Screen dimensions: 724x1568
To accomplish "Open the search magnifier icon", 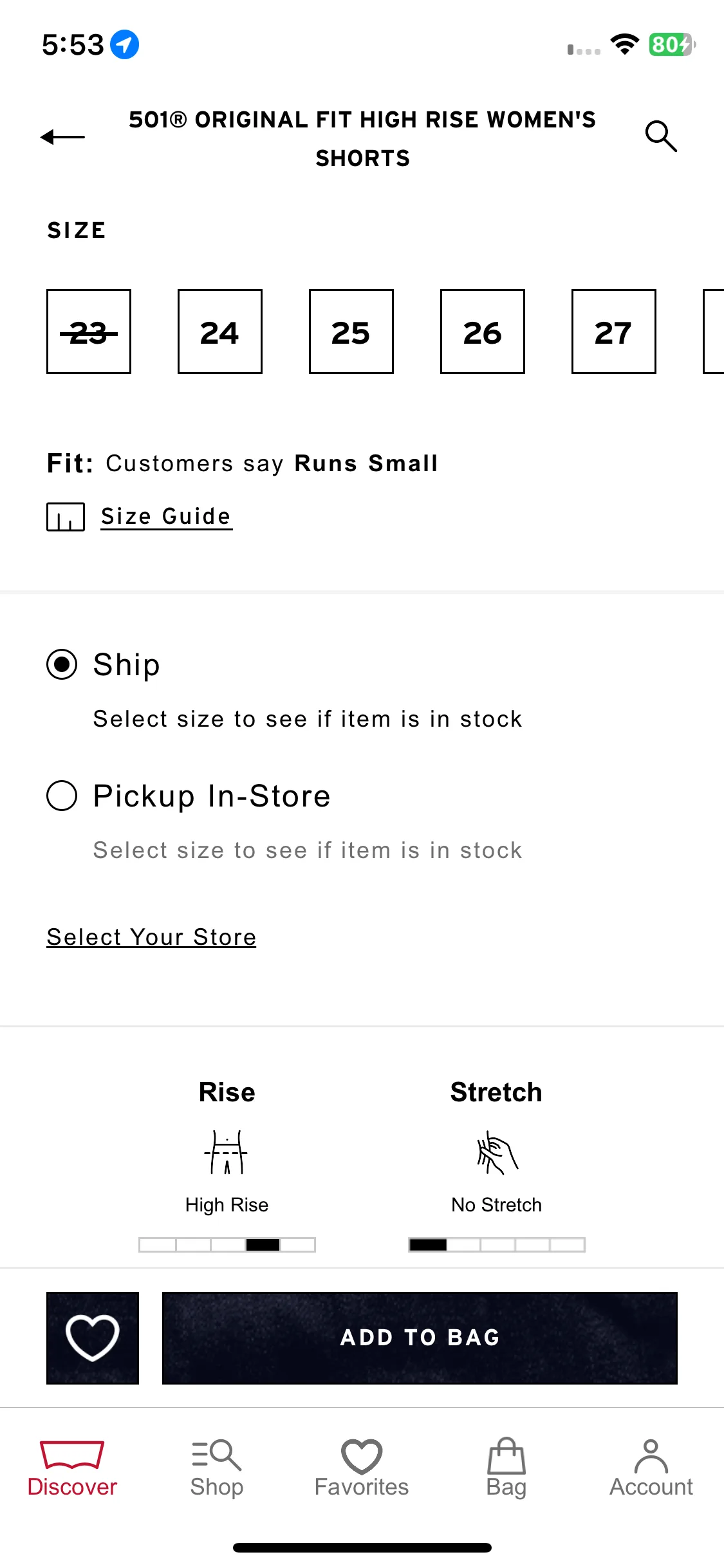I will 661,136.
